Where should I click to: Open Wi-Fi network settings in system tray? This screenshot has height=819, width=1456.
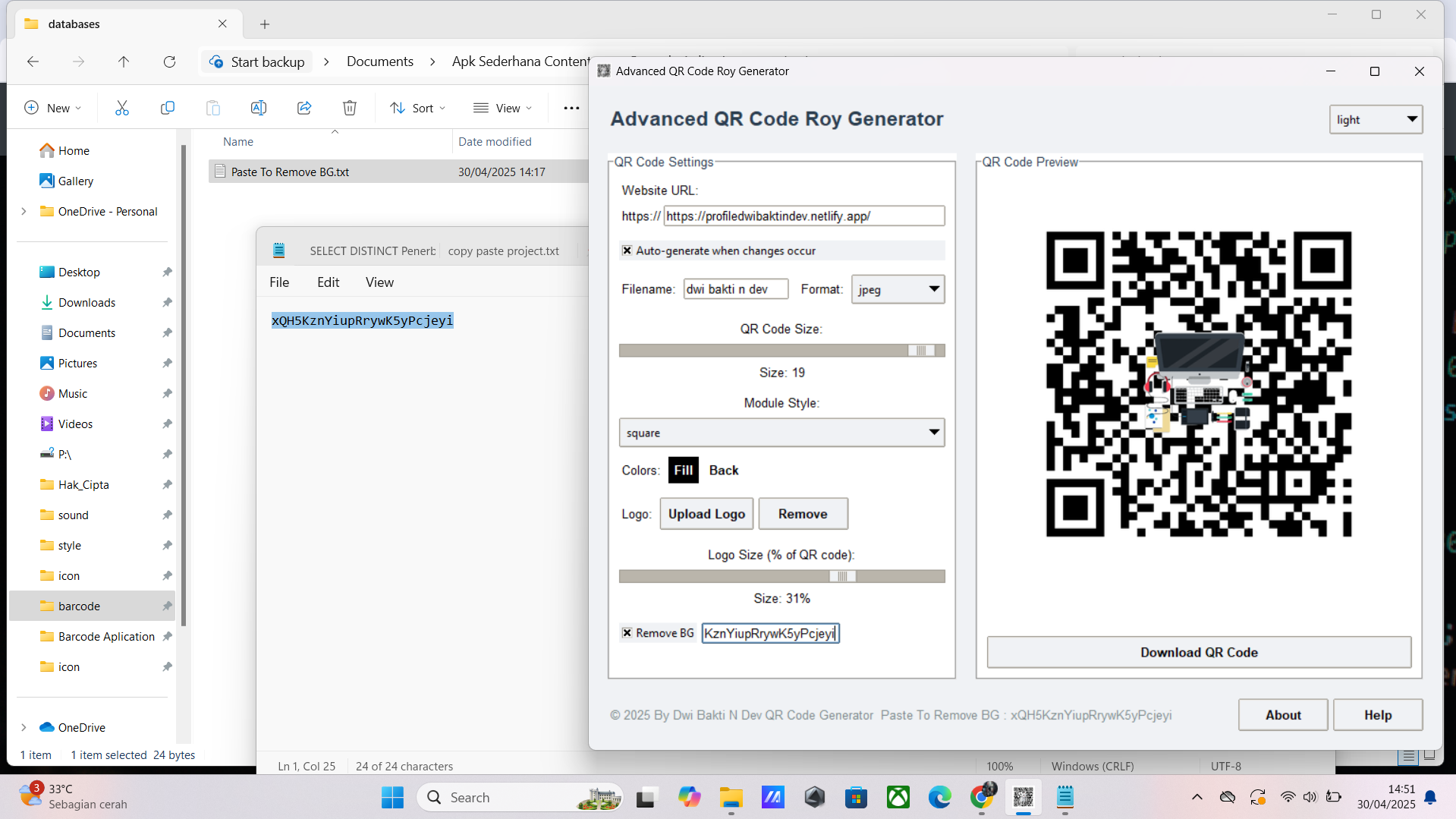coord(1288,797)
